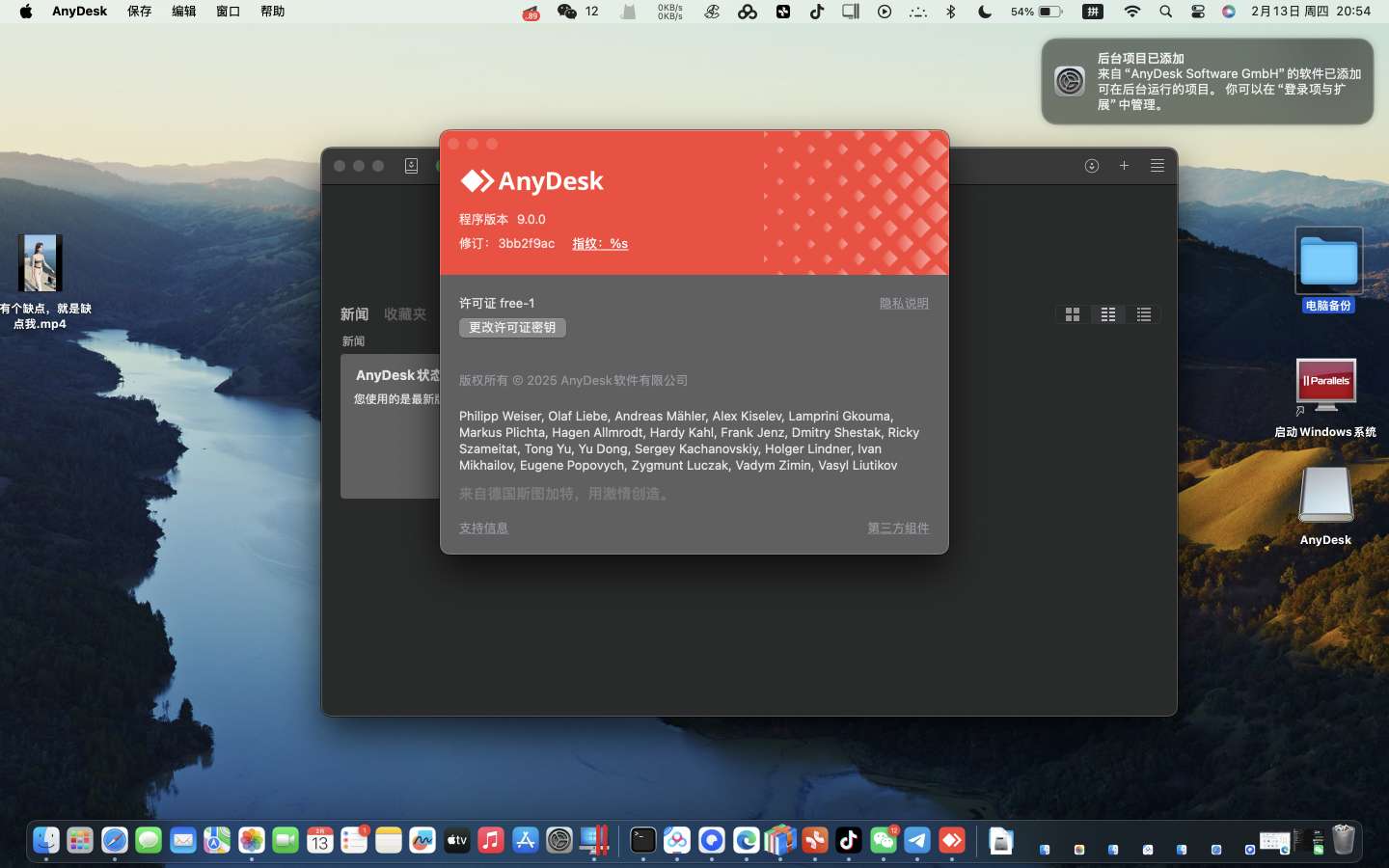
Task: Open Safari from the Dock
Action: (x=115, y=841)
